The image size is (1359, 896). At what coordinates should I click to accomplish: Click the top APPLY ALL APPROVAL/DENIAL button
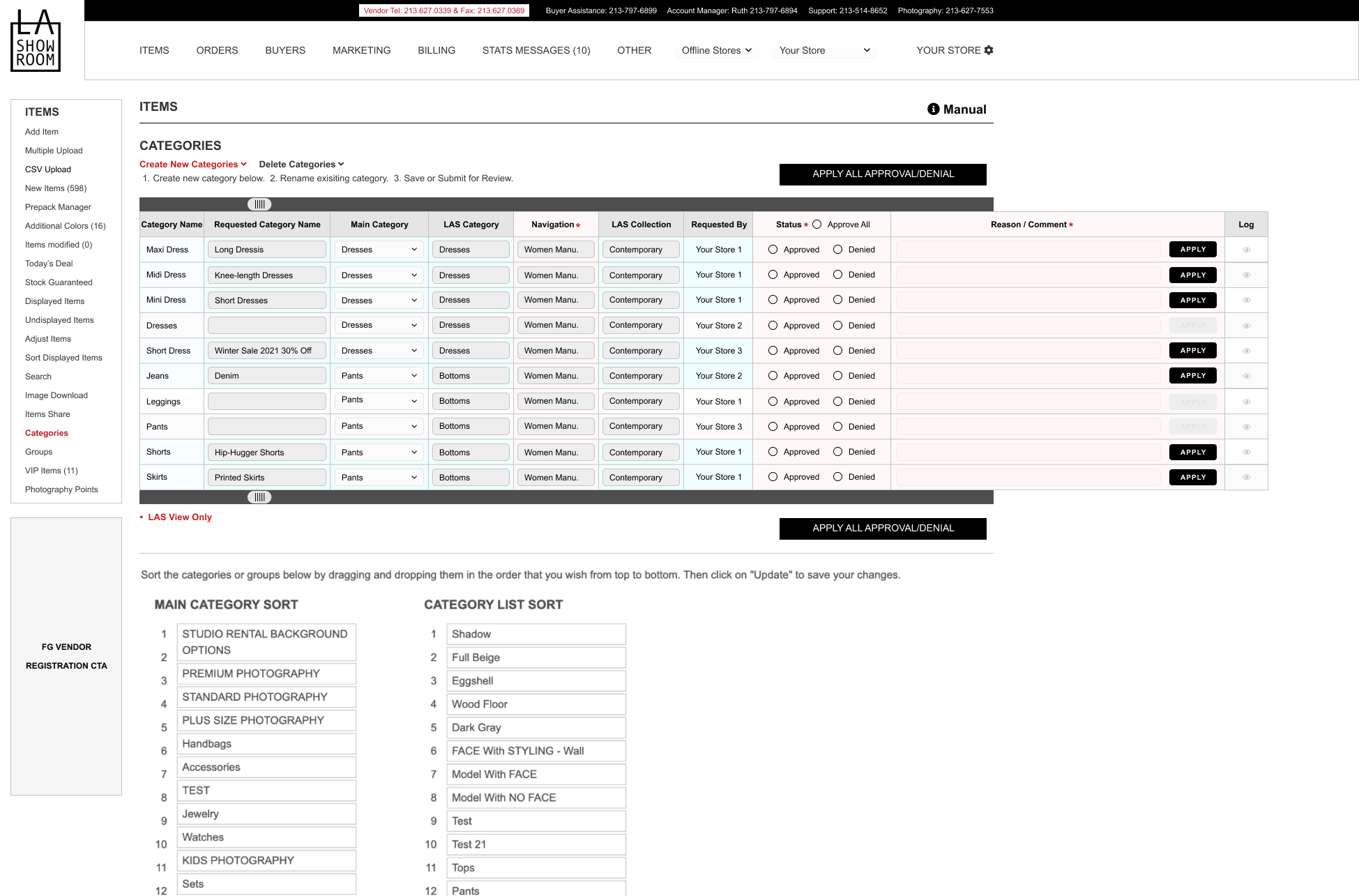(x=883, y=174)
